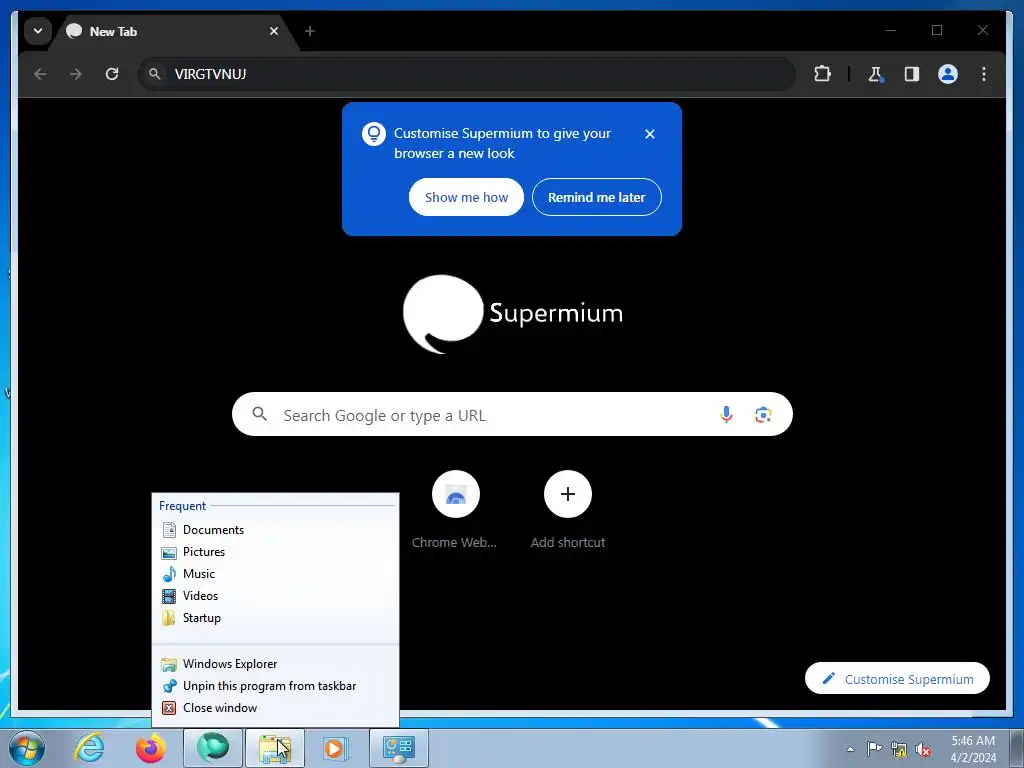Screen dimensions: 1024x768
Task: Click the Customise Supermium button
Action: click(897, 679)
